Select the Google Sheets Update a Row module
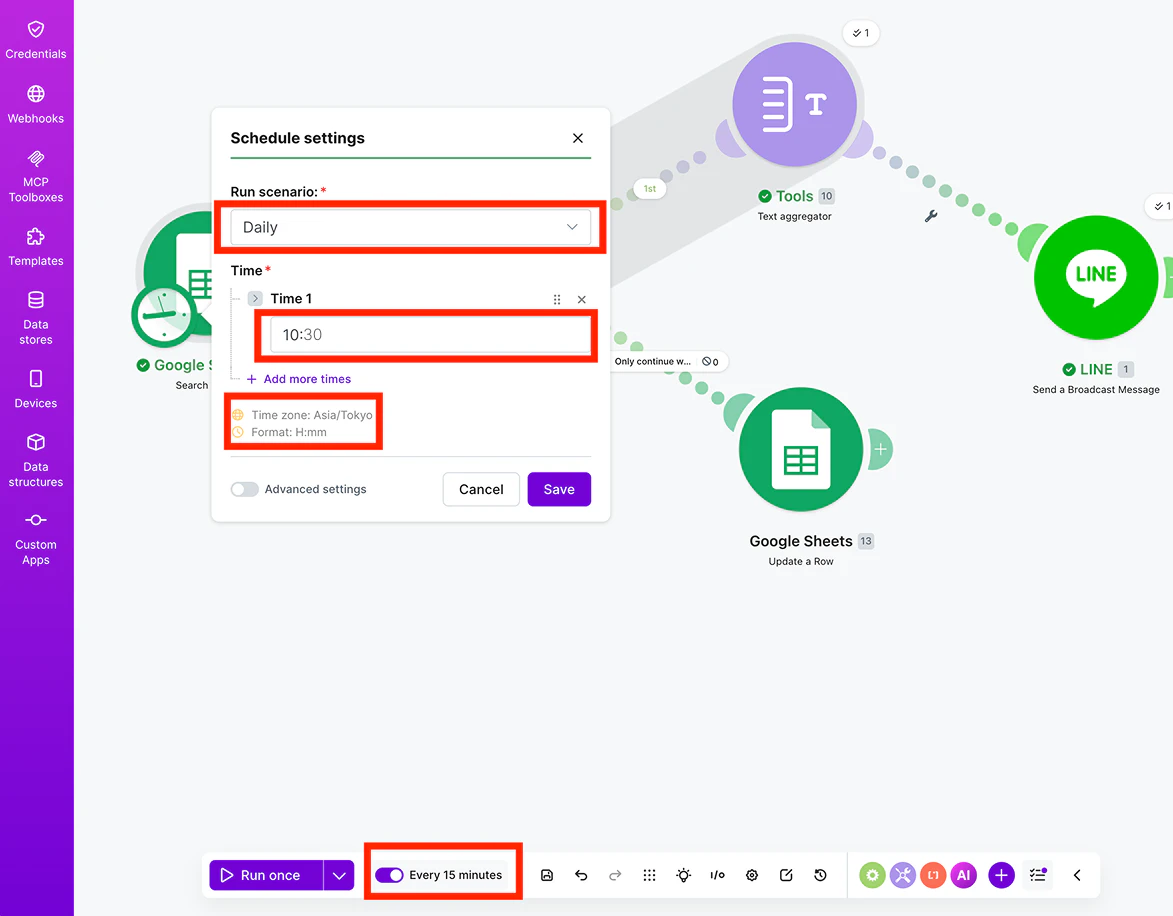This screenshot has height=916, width=1173. 801,449
